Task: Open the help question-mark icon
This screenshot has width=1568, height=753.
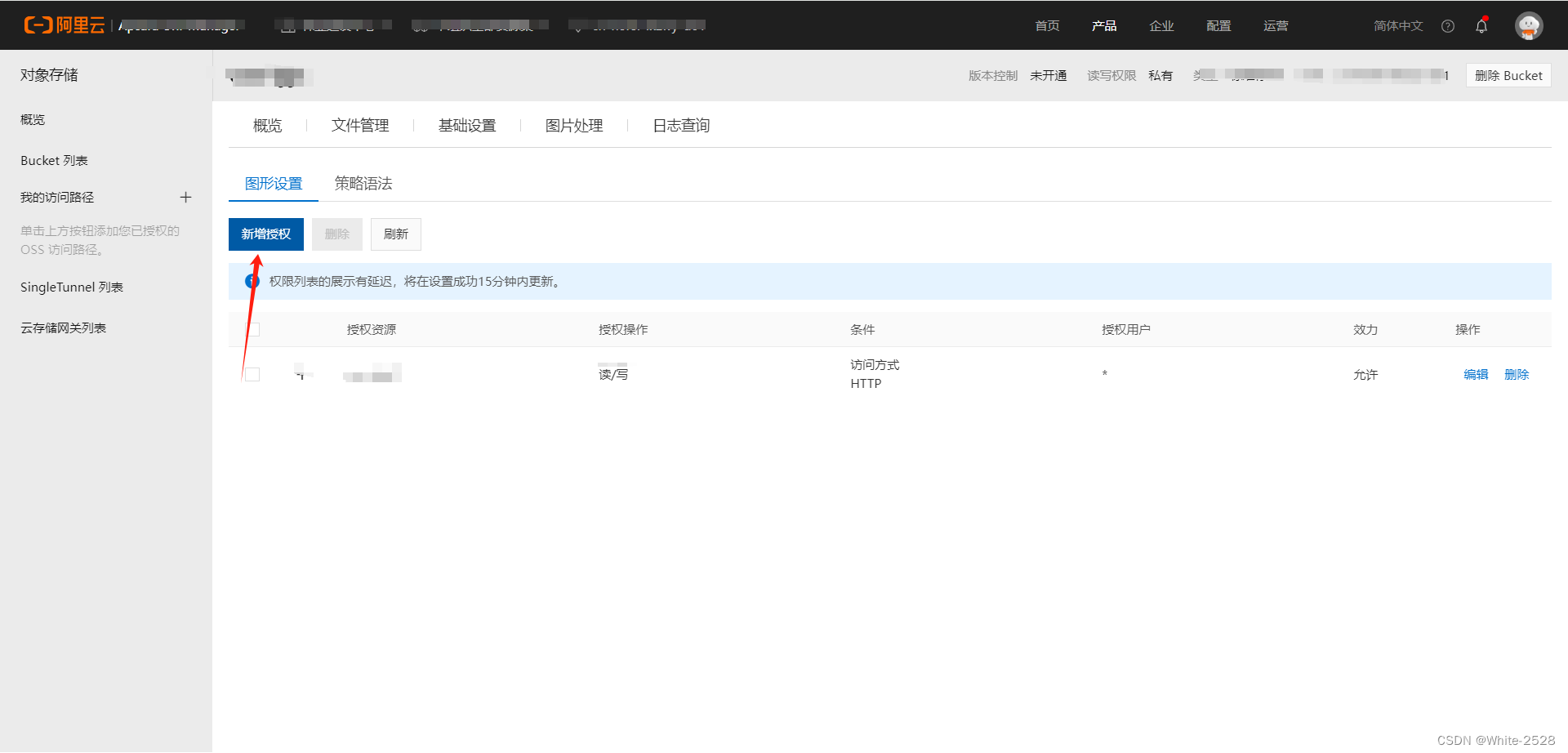Action: tap(1448, 26)
